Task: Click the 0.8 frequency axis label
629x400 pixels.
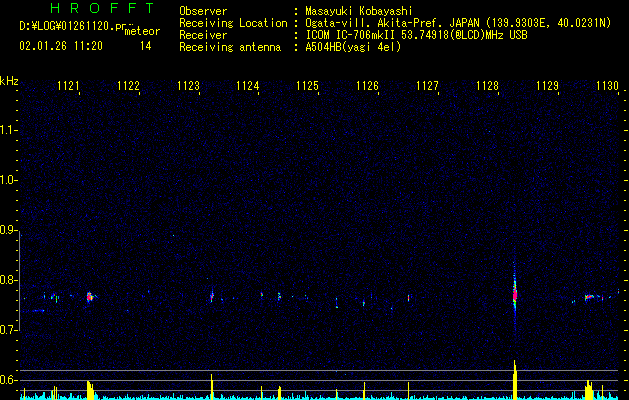Action: coord(8,280)
